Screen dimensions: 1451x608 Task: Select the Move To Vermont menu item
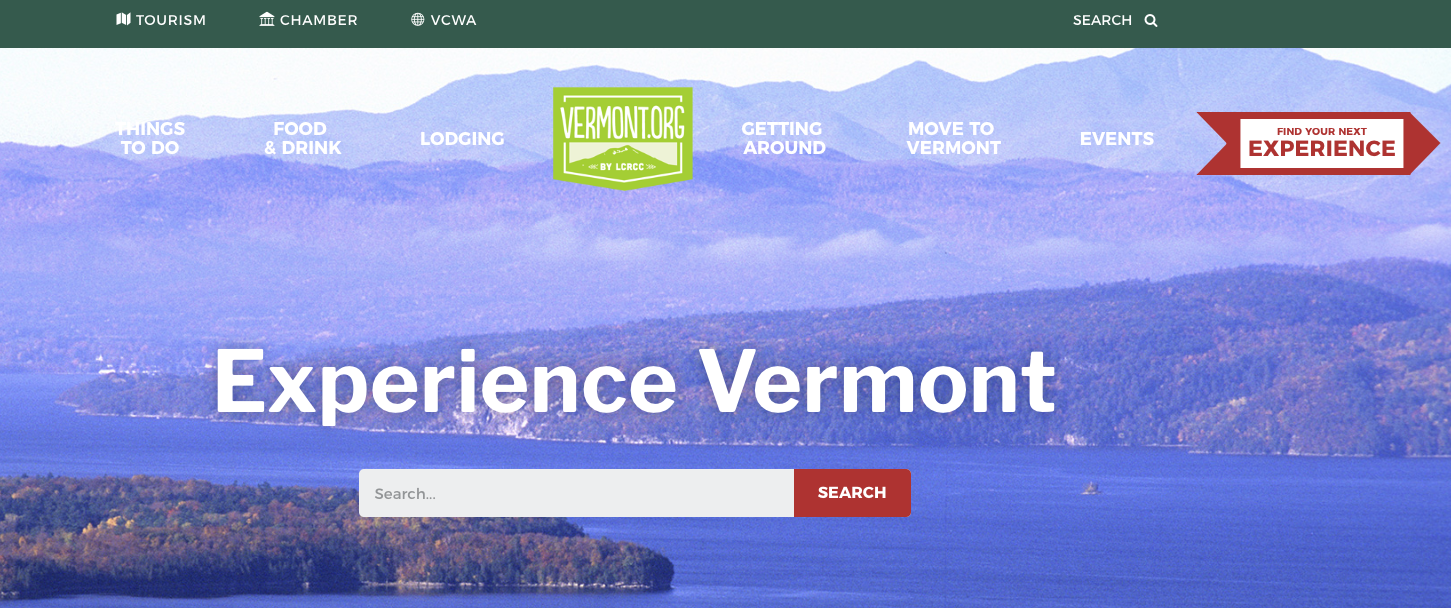[x=953, y=138]
